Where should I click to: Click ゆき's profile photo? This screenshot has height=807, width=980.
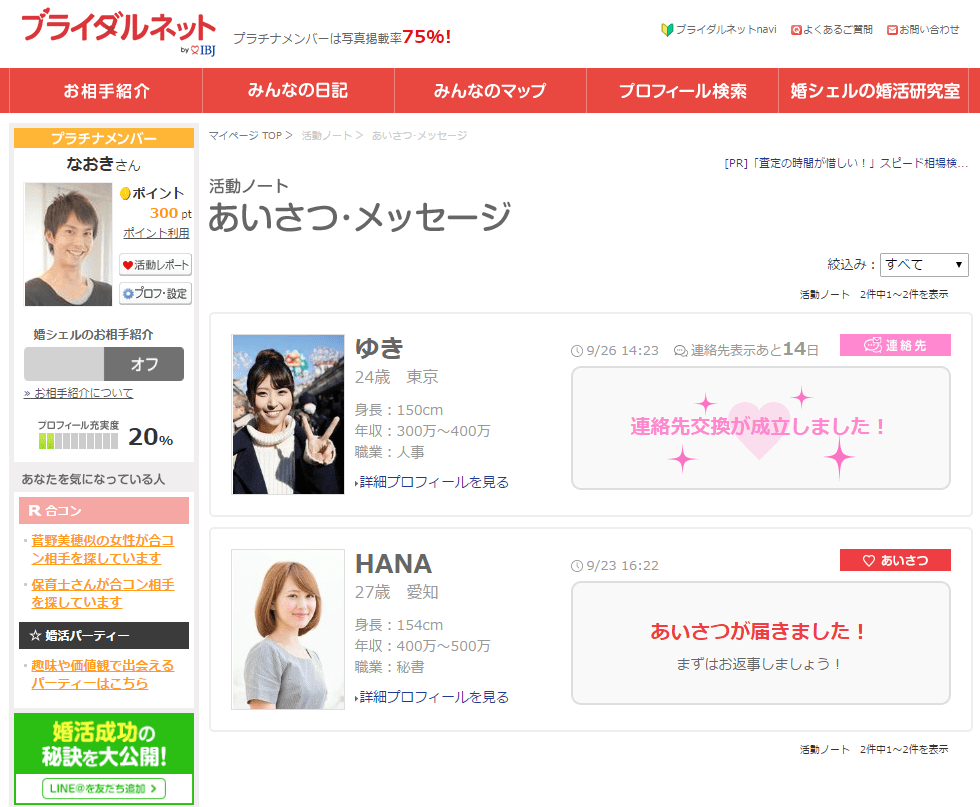click(288, 414)
